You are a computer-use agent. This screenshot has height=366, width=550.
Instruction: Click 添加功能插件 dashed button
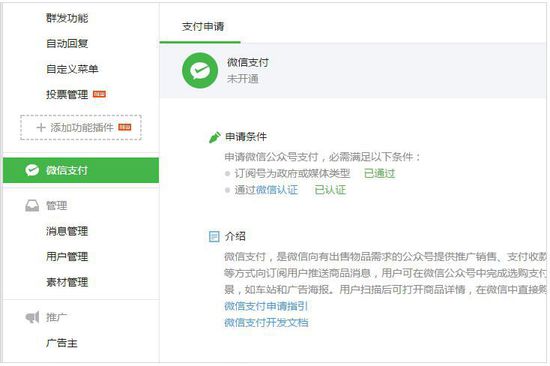click(81, 127)
